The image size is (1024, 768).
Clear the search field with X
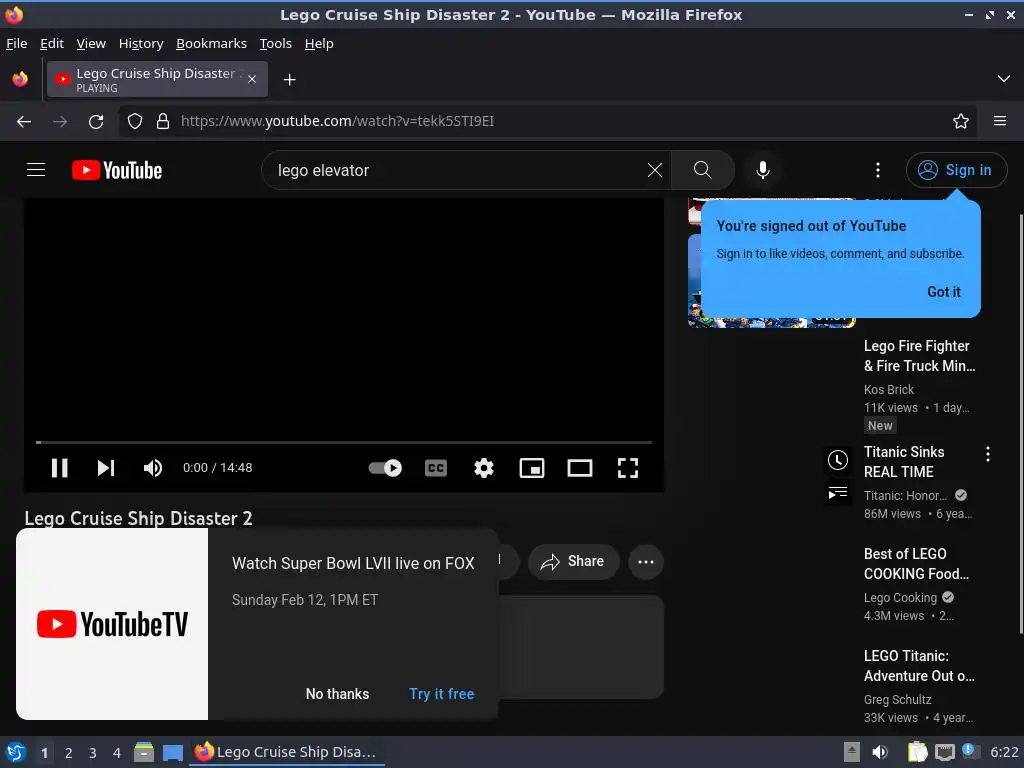pos(654,170)
